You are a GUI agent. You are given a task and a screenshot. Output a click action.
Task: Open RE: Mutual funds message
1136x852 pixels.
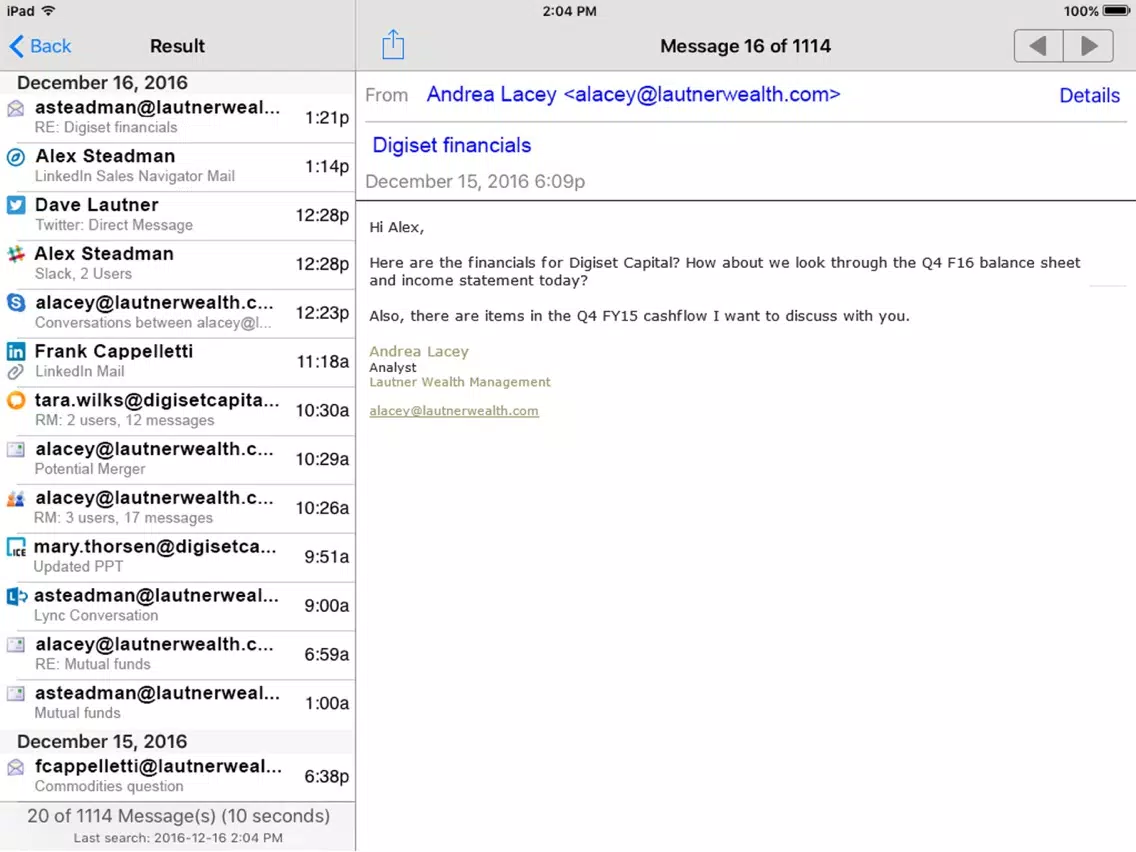coord(178,654)
